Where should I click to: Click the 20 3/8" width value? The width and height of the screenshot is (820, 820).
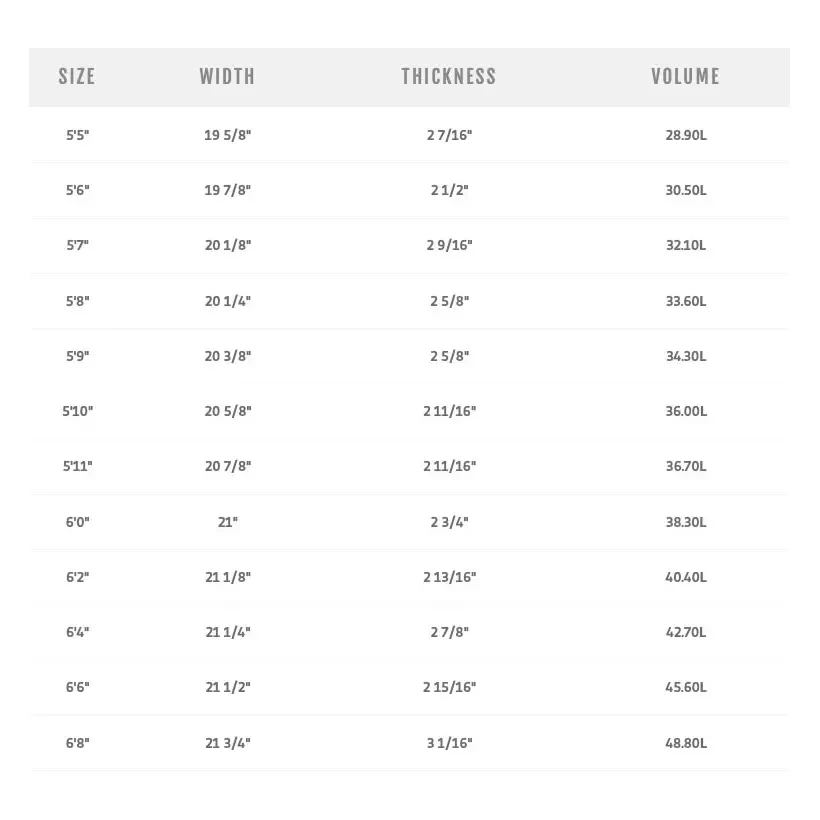[227, 356]
